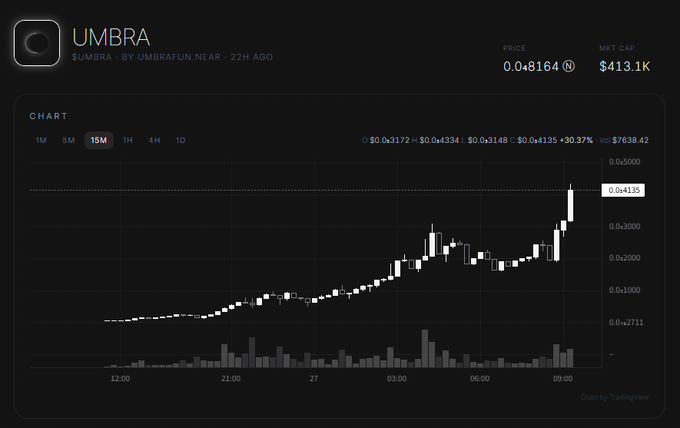The width and height of the screenshot is (680, 428).
Task: Click the 0.0₁₀2711 price axis label
Action: [626, 322]
